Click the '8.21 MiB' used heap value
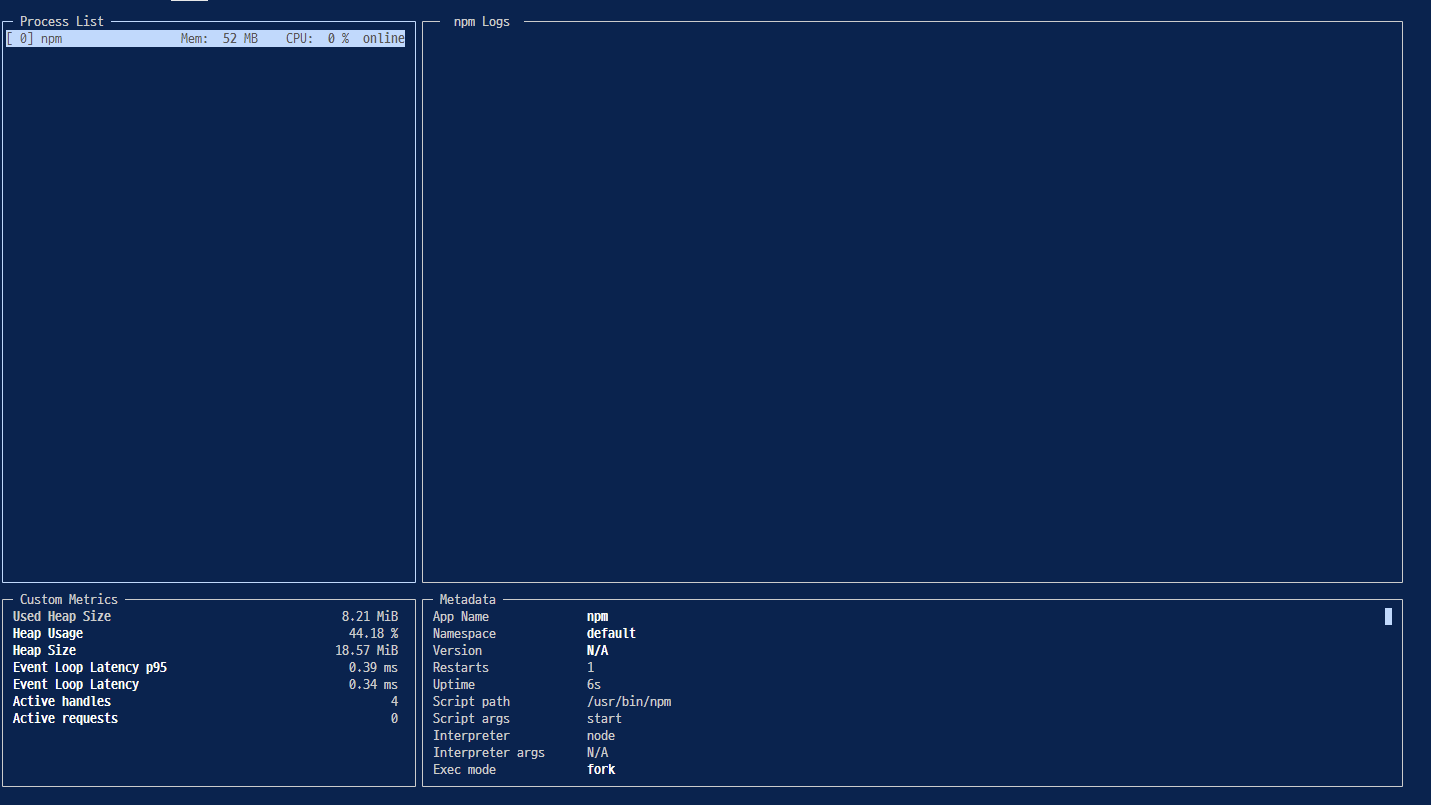Image resolution: width=1431 pixels, height=805 pixels. coord(370,616)
